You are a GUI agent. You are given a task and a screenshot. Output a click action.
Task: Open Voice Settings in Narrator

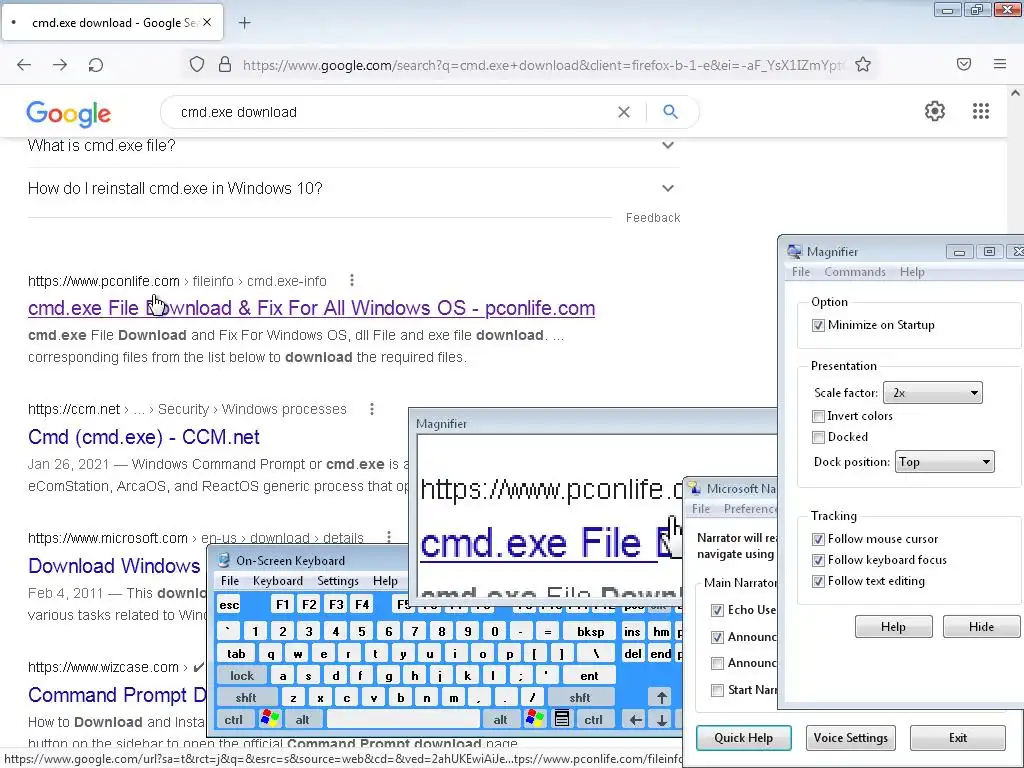850,738
